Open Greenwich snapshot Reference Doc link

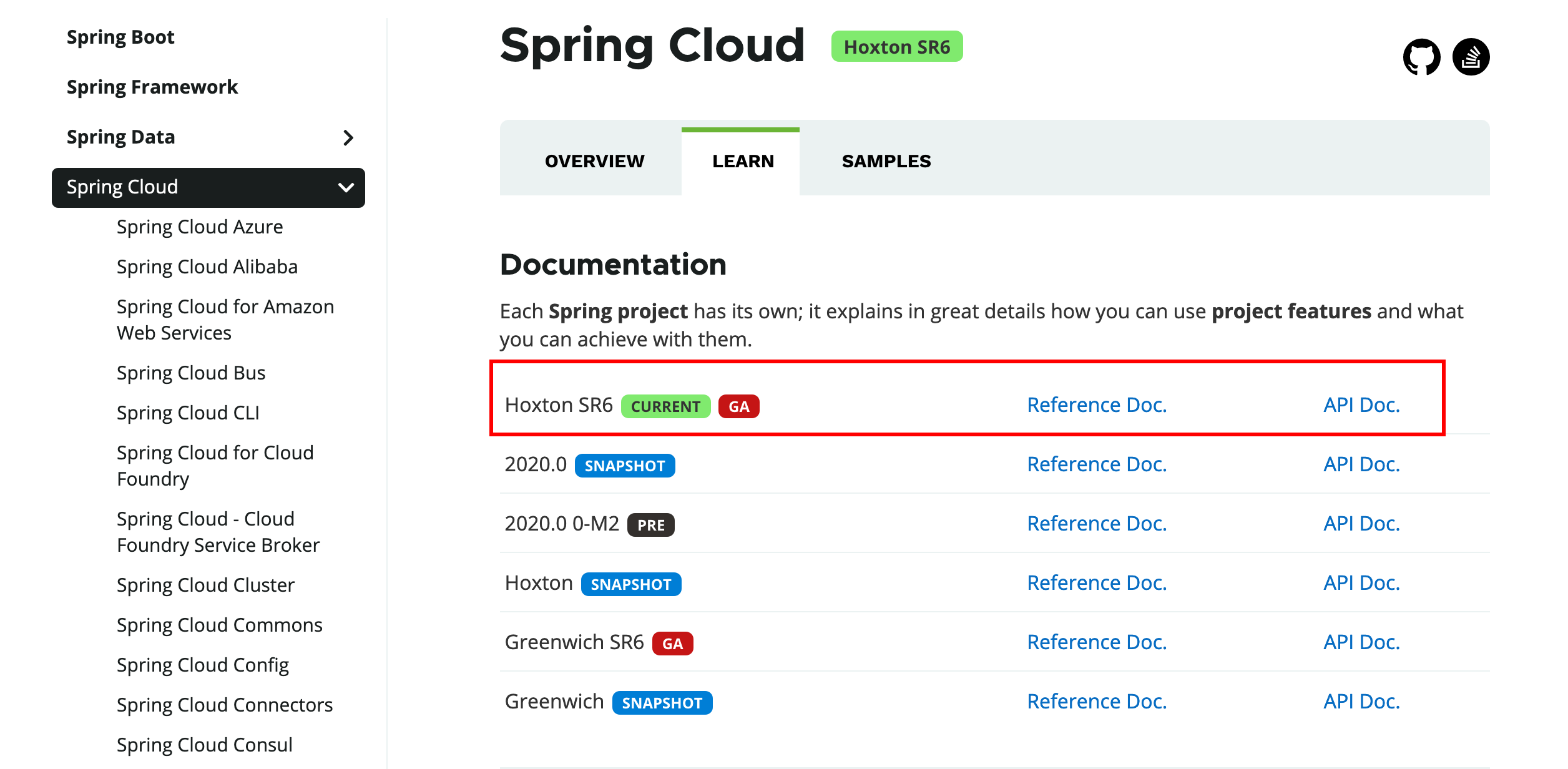(1097, 702)
